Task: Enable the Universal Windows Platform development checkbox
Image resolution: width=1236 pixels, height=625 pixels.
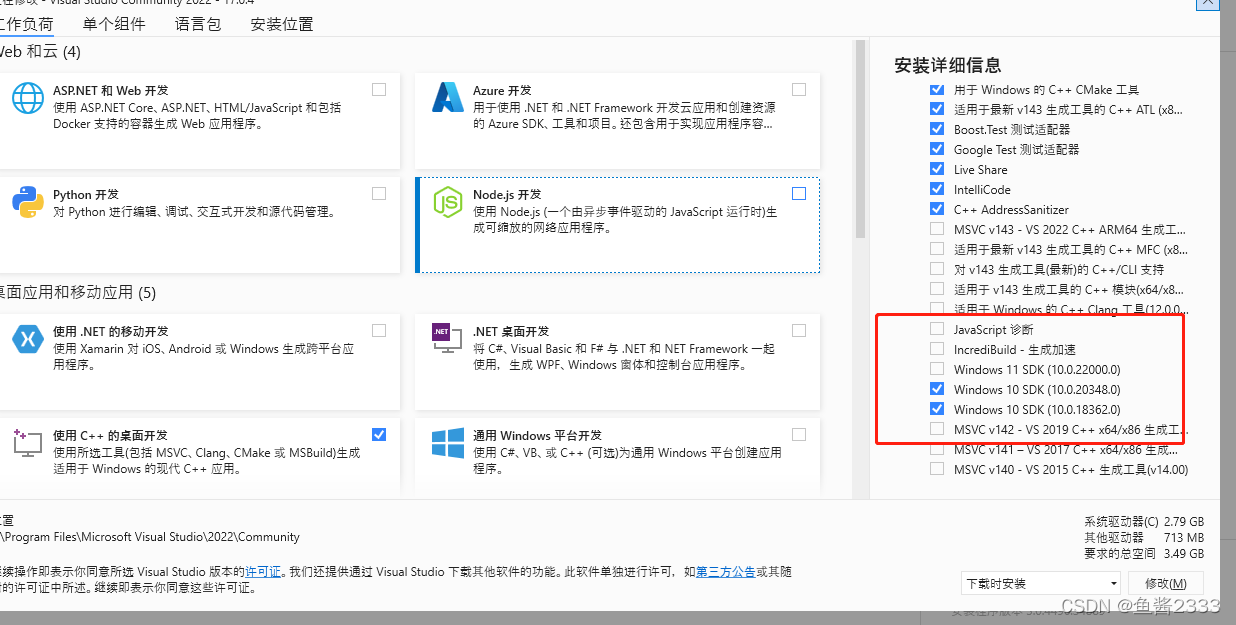Action: 799,434
